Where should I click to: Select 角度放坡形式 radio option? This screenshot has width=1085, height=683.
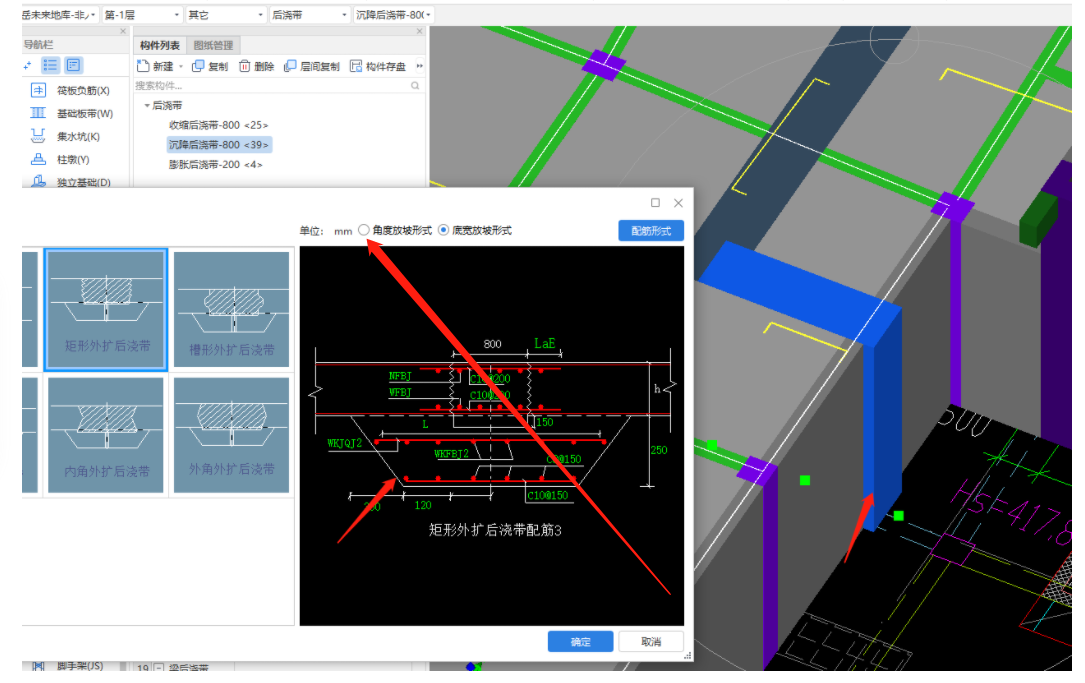(x=364, y=230)
